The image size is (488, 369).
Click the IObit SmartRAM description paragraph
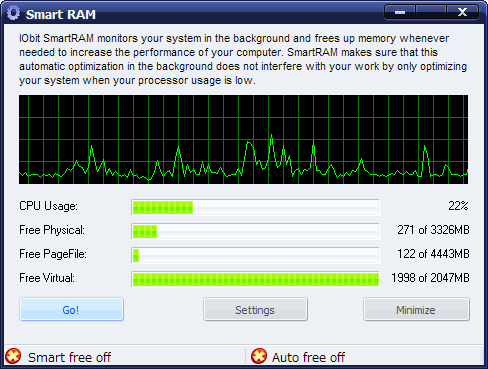point(243,59)
